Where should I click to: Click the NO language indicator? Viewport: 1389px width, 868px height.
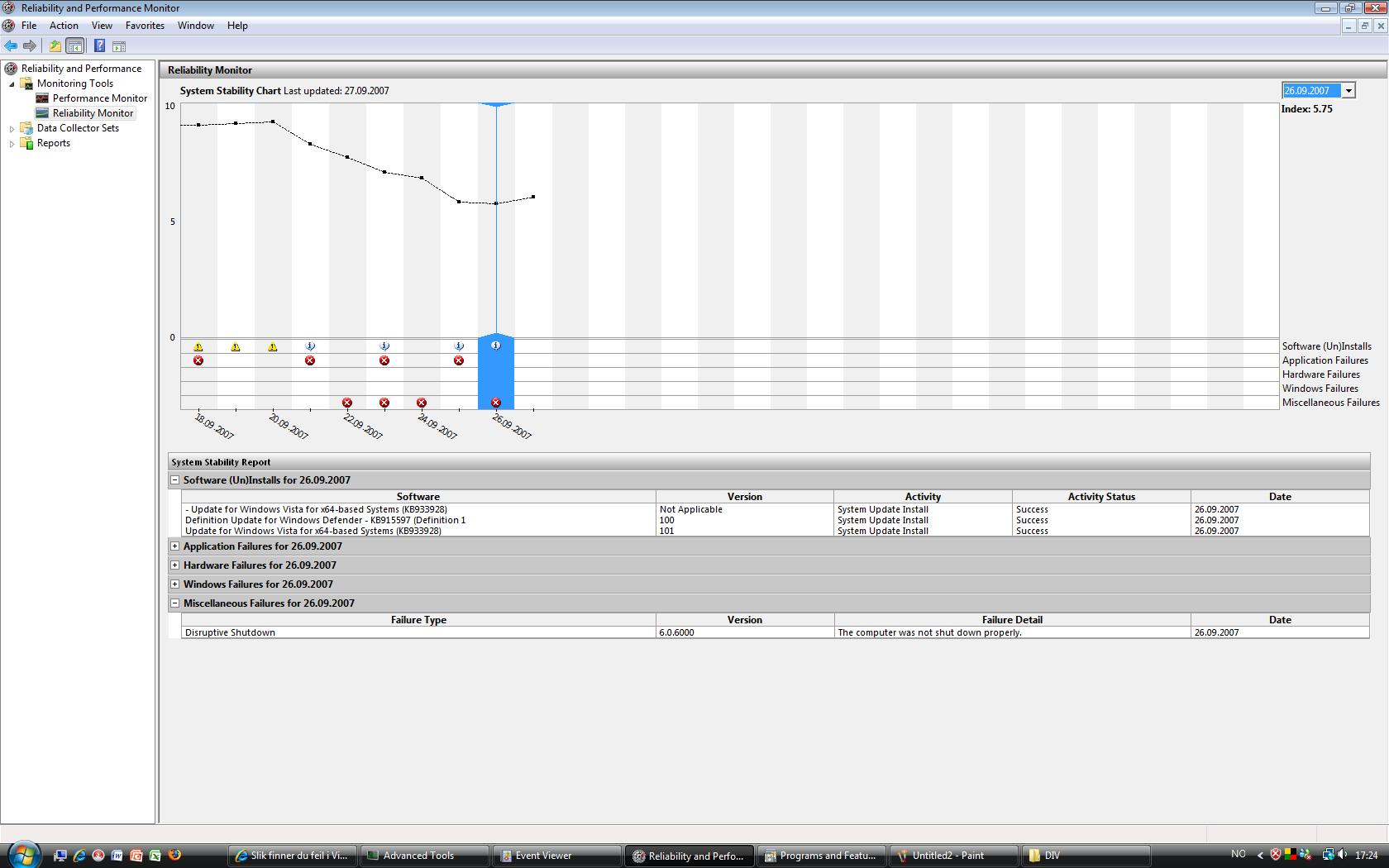[x=1238, y=854]
